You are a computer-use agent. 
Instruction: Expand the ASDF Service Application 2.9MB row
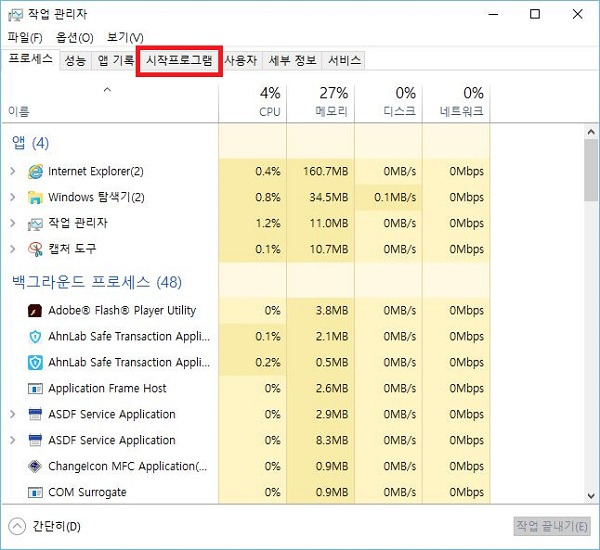13,414
